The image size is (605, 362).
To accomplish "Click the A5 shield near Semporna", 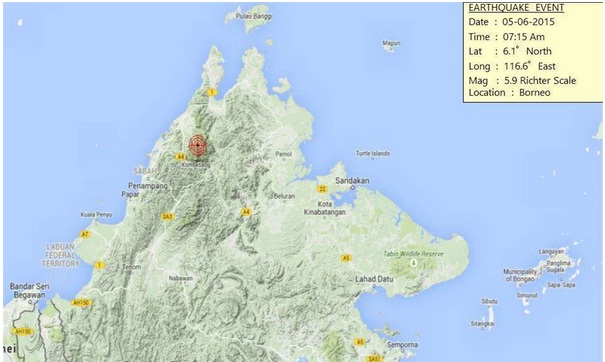I will 360,342.
